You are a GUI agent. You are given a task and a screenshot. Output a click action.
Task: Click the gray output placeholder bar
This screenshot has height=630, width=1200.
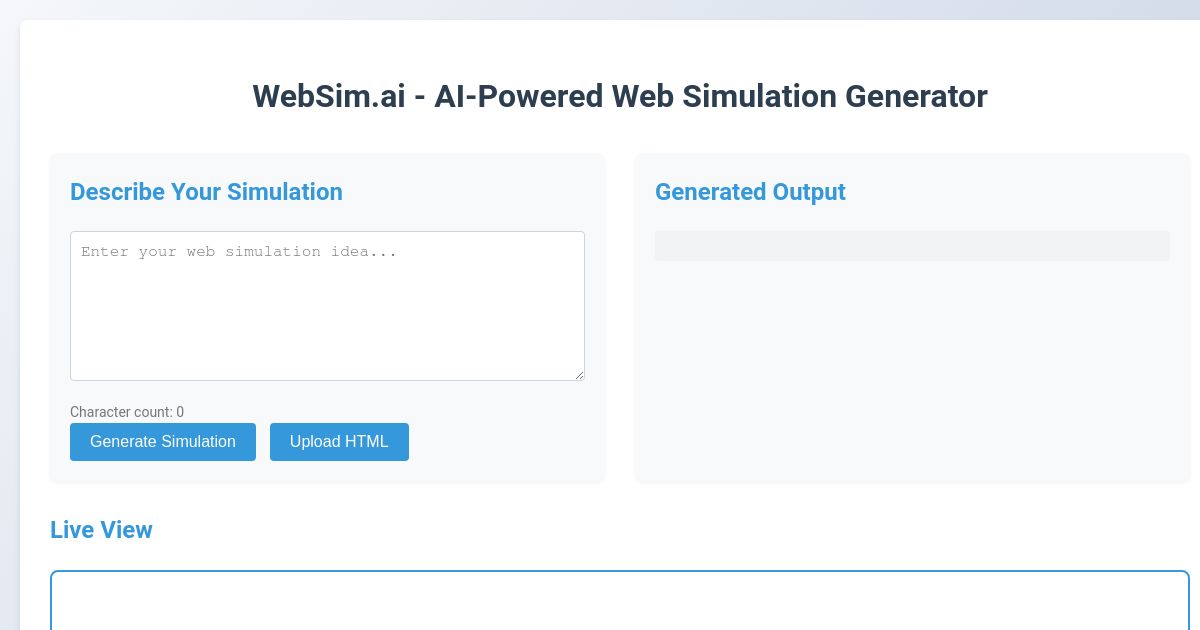pyautogui.click(x=912, y=245)
